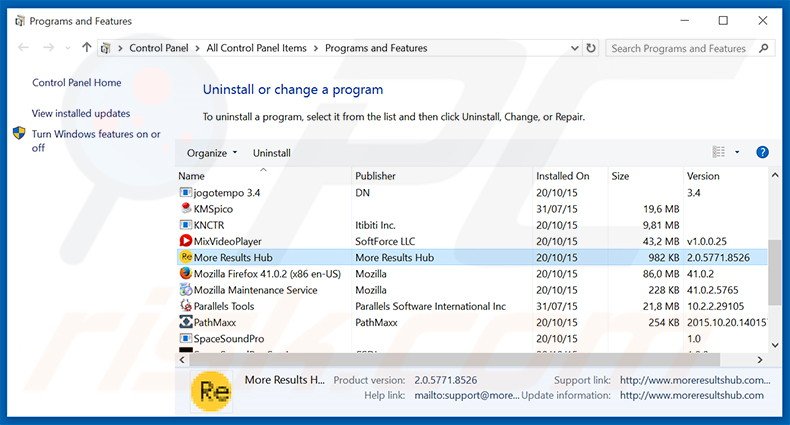Screen dimensions: 790x425
Task: Click Parallels Software International Inc publisher
Action: coord(430,306)
